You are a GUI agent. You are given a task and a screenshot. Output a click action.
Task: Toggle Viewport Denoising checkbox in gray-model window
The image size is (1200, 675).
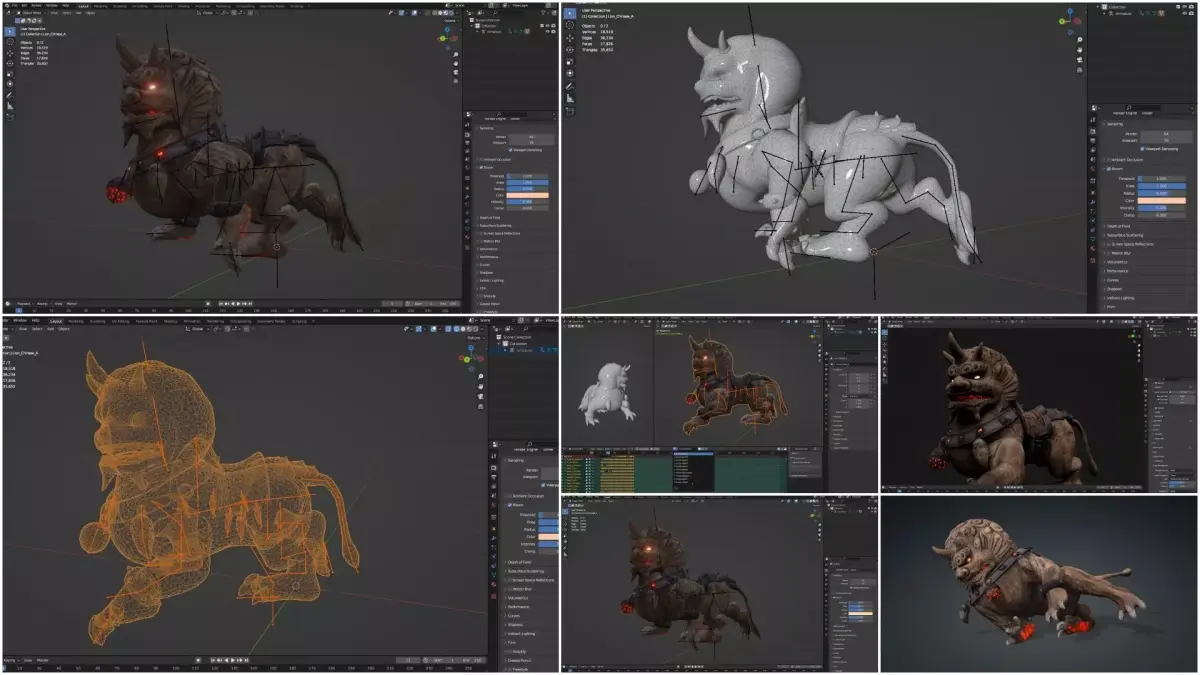(x=1142, y=149)
